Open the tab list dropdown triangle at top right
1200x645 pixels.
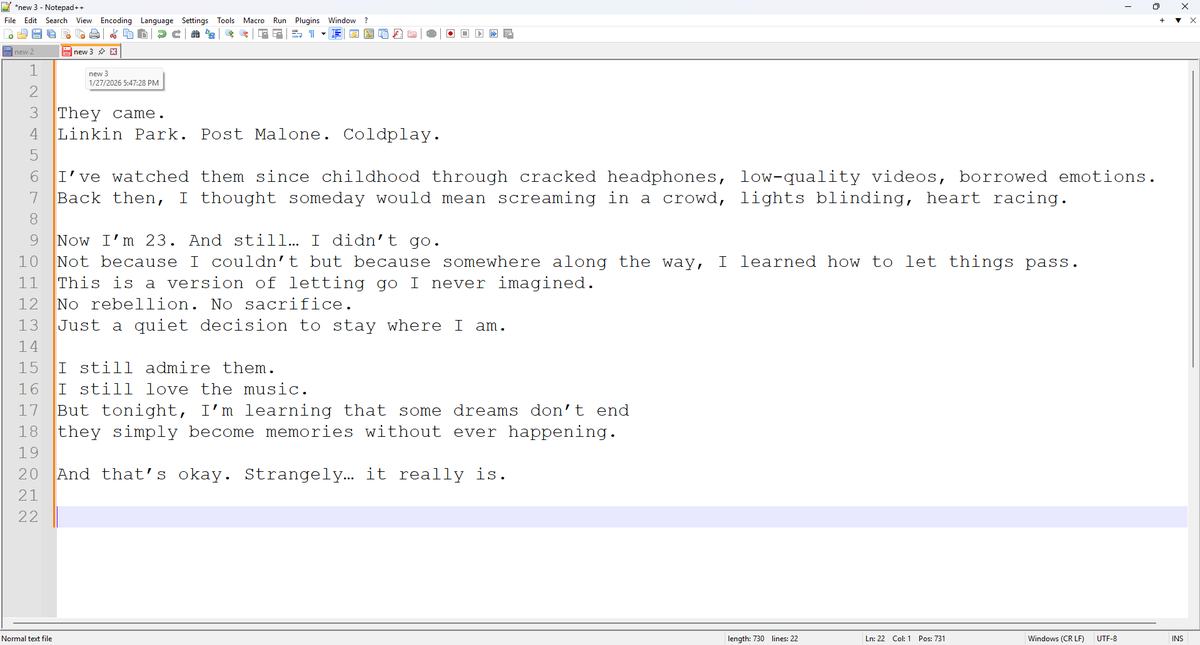coord(1177,20)
